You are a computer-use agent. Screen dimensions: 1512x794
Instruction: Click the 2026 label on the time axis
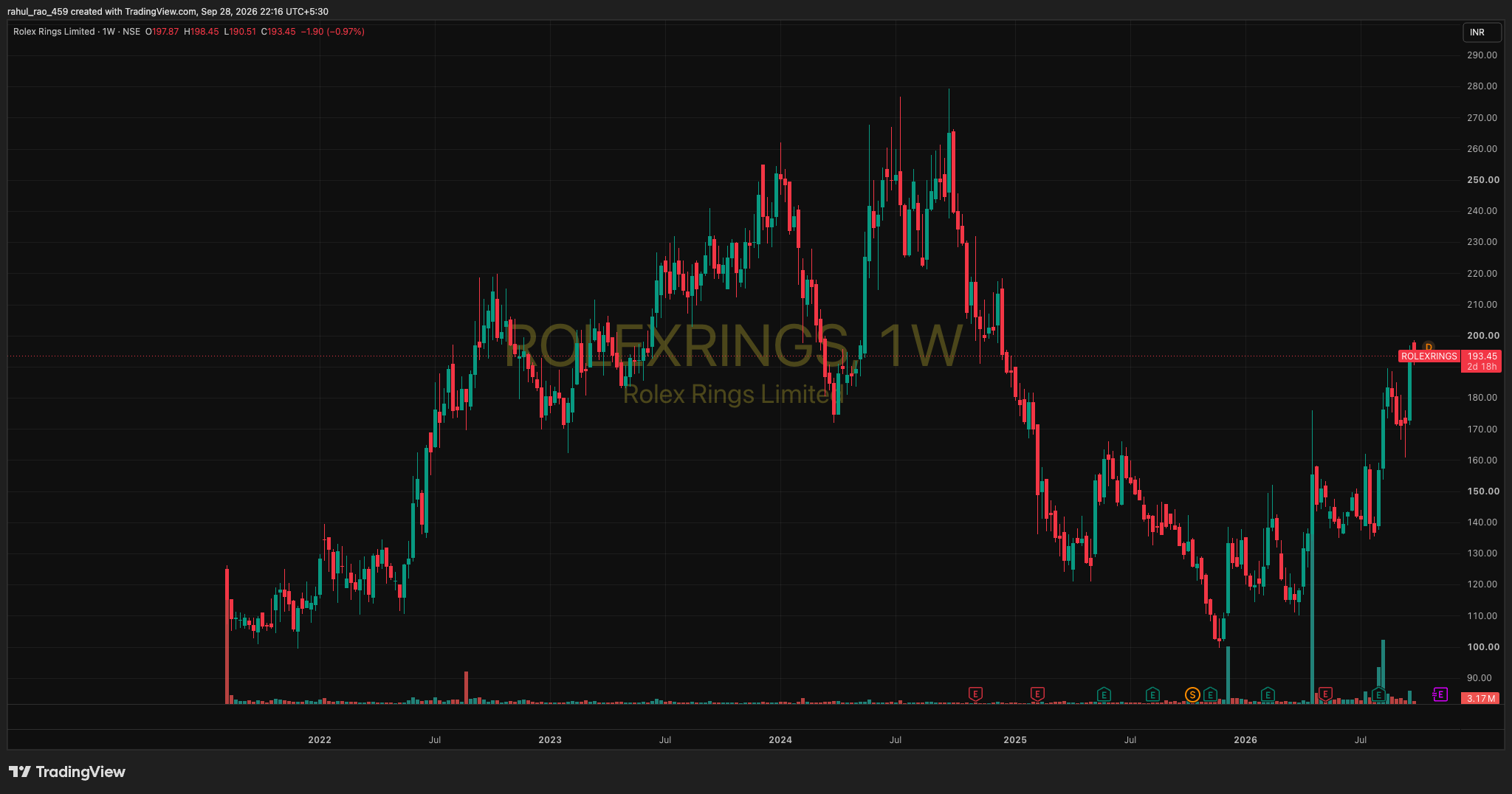[x=1245, y=739]
